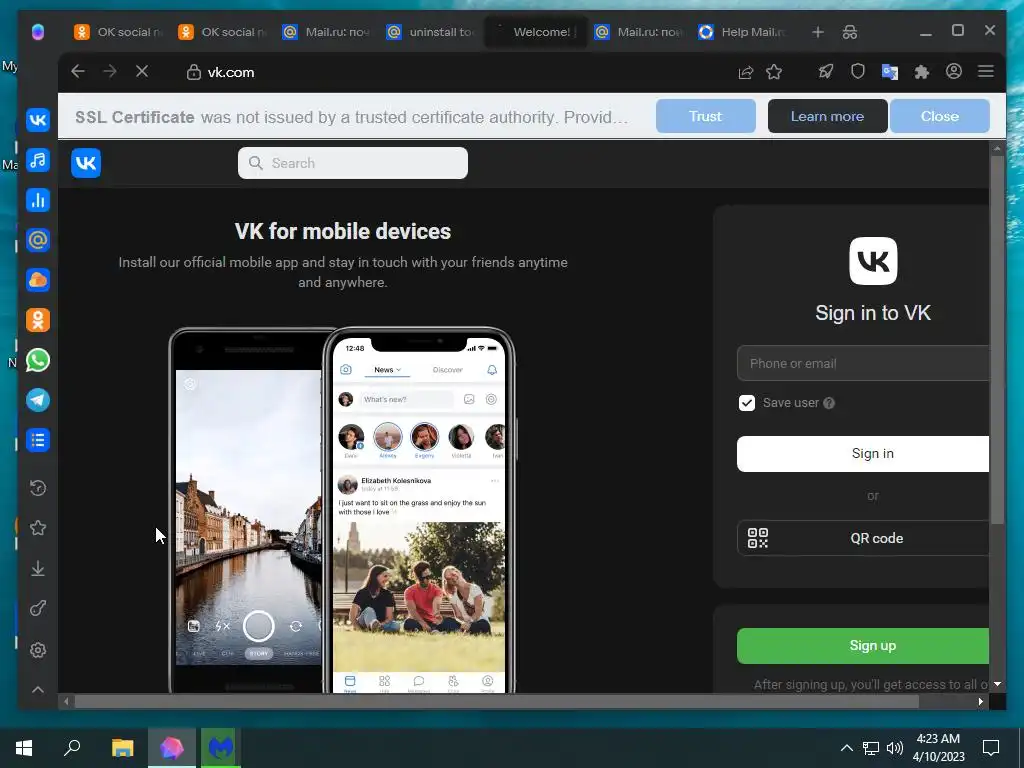Image resolution: width=1024 pixels, height=768 pixels.
Task: Switch to the second OK social tab
Action: point(222,31)
